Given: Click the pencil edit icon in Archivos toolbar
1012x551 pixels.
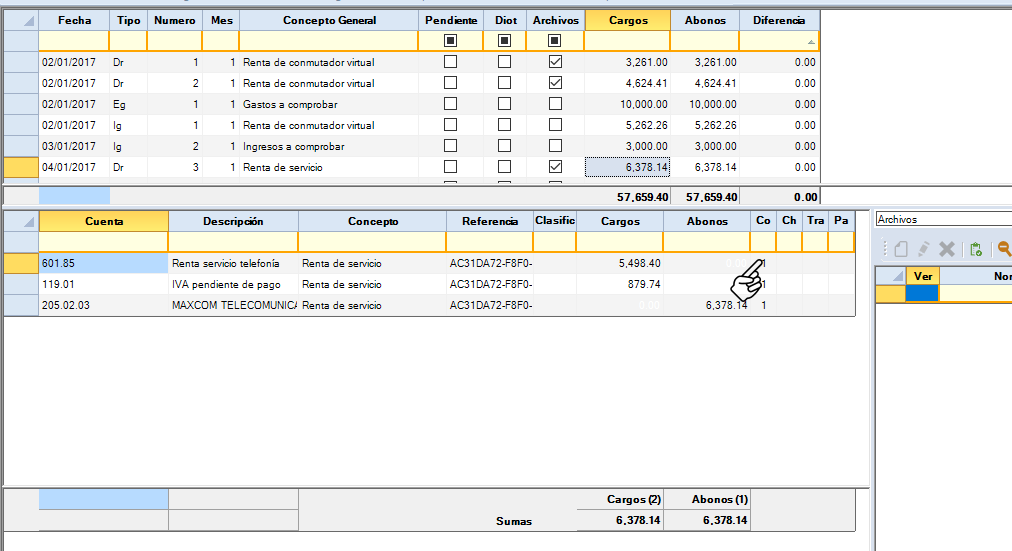Looking at the screenshot, I should pos(924,250).
